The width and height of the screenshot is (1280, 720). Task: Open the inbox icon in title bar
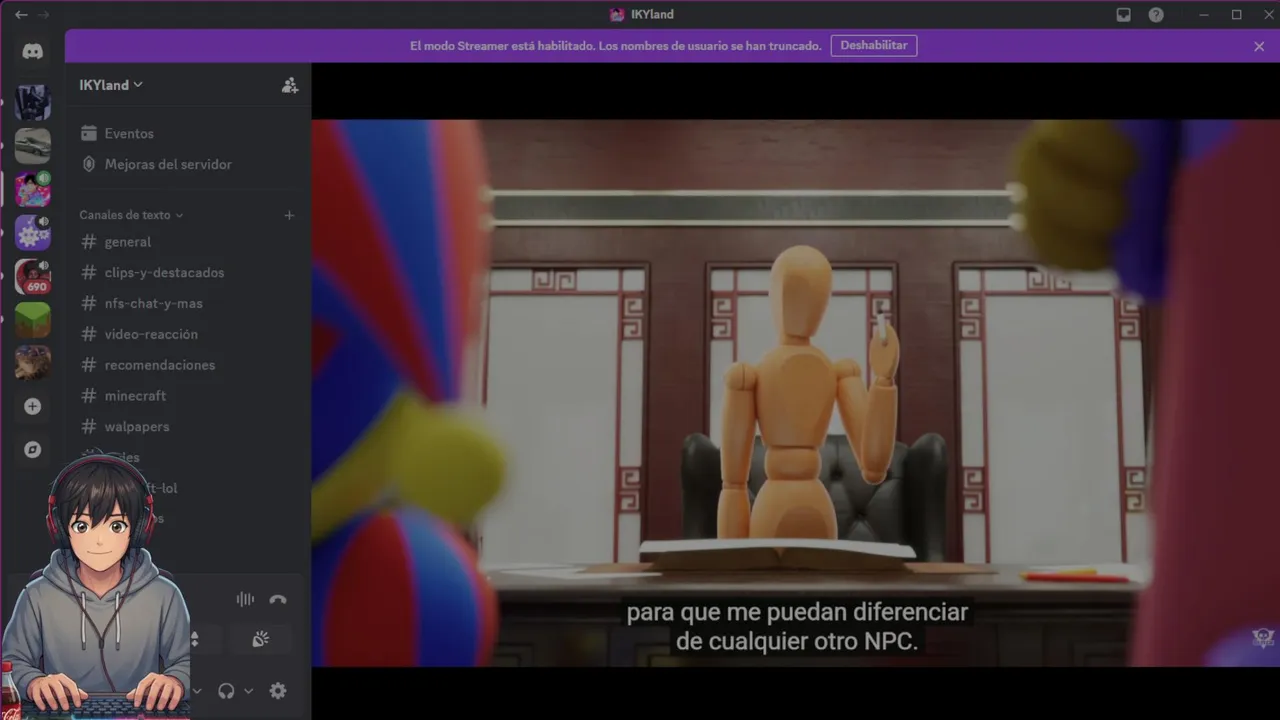1124,15
